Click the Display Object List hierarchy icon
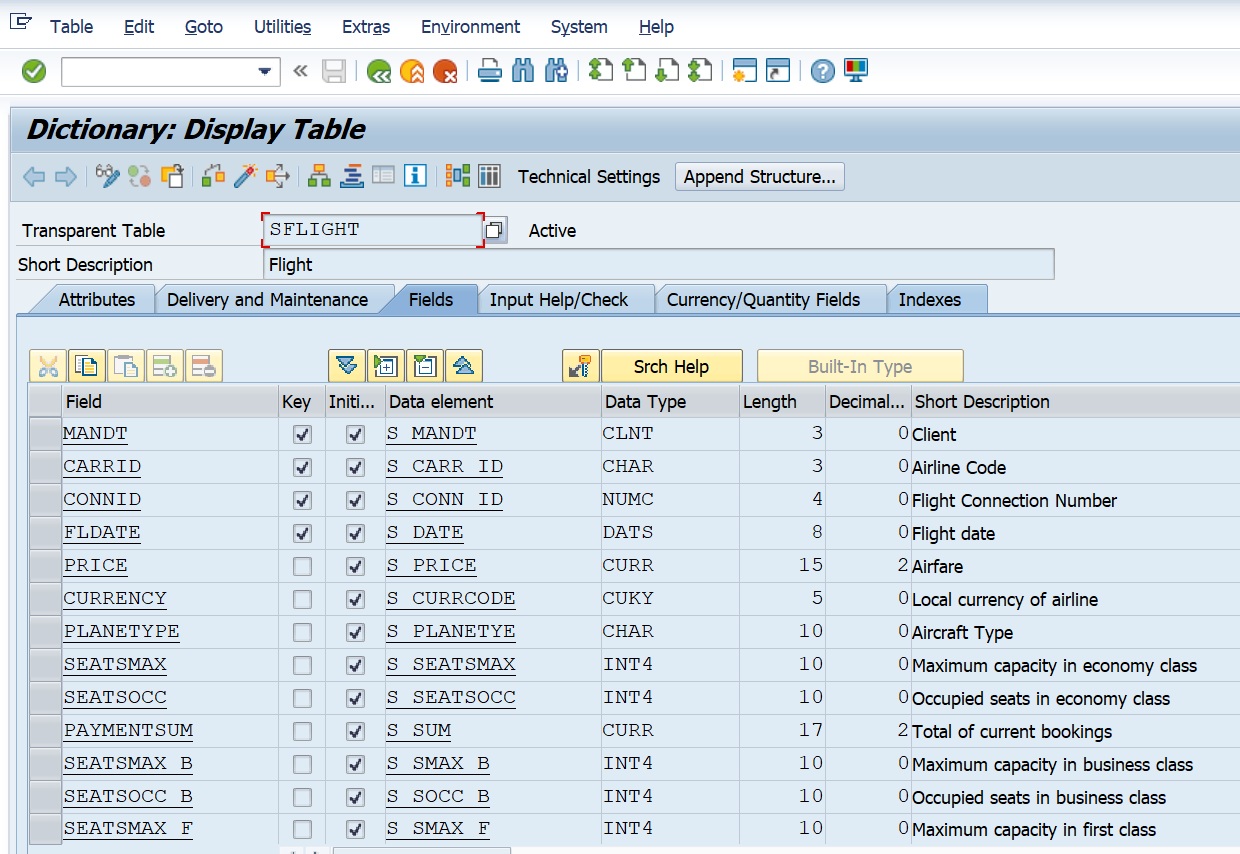Viewport: 1240px width, 854px height. [319, 177]
